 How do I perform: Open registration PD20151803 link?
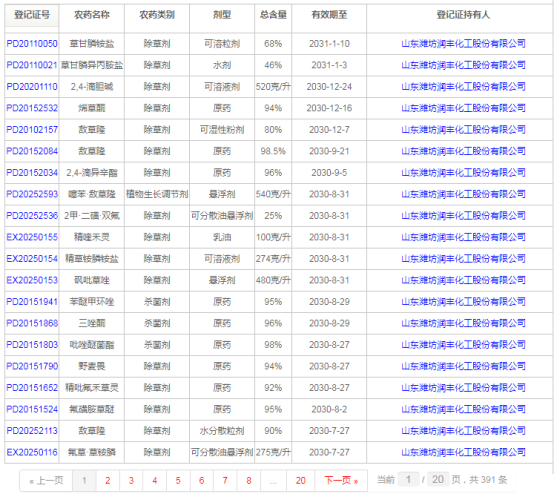[32, 345]
